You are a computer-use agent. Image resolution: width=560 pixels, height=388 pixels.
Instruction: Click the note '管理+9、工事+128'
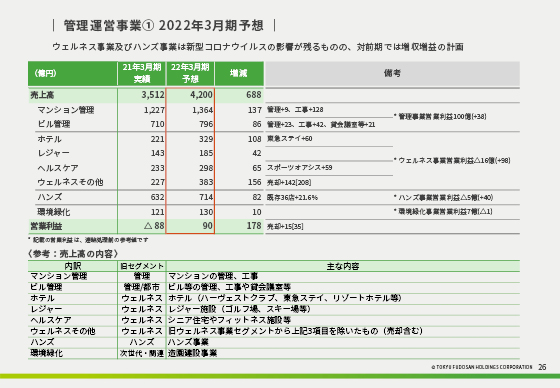[x=295, y=110]
